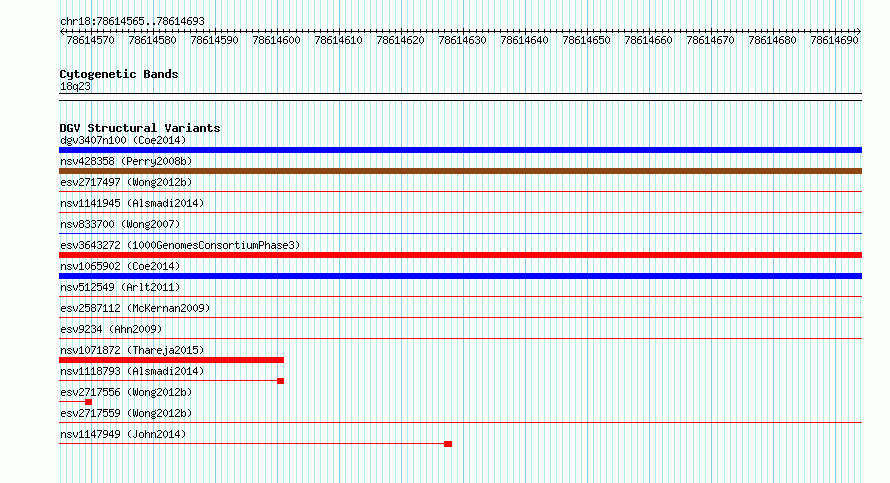890x483 pixels.
Task: Open the nsv1141945 (Alsmadi2014) label
Action: point(132,203)
